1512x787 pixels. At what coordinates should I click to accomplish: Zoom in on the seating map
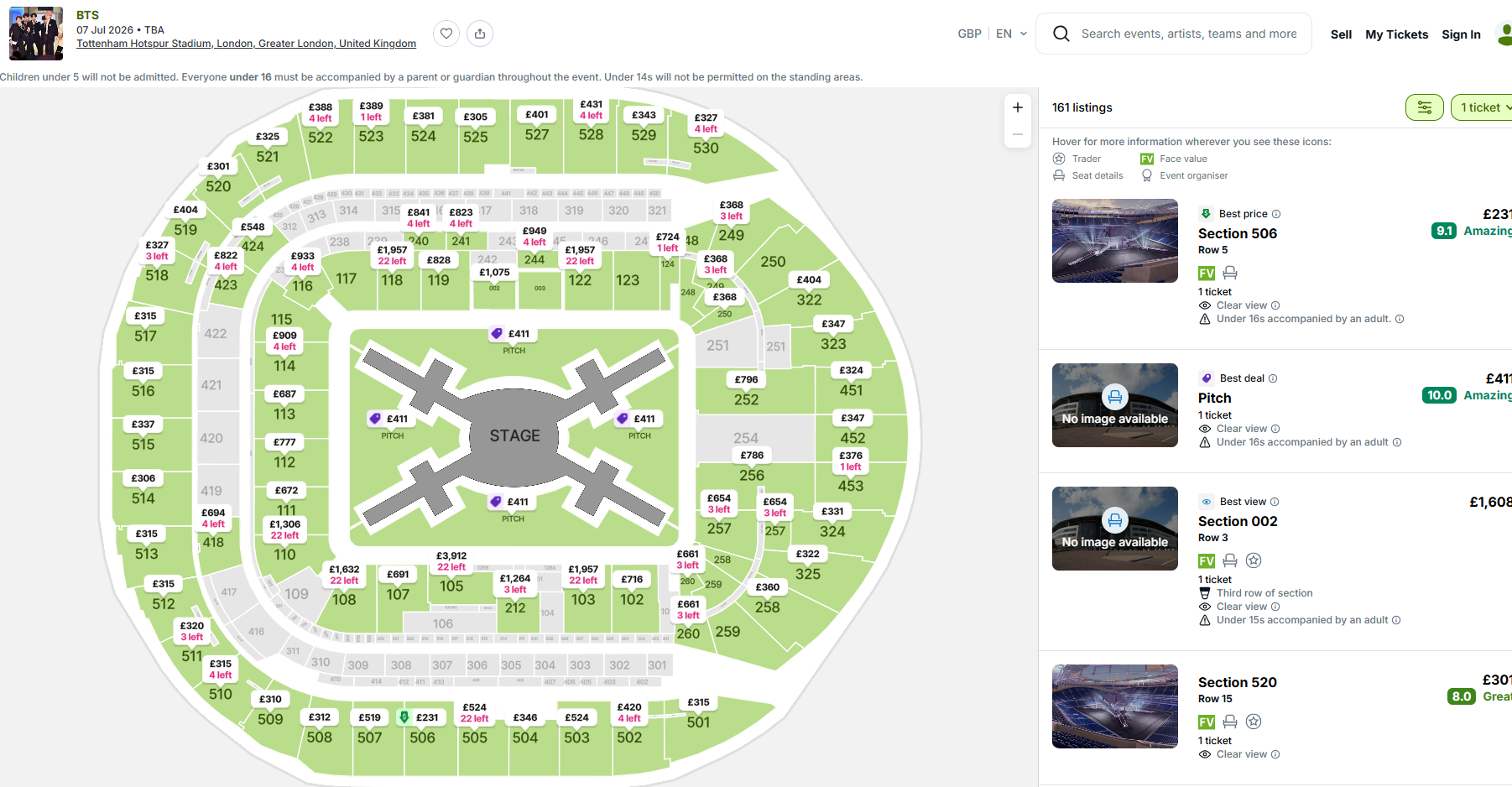click(x=1017, y=107)
